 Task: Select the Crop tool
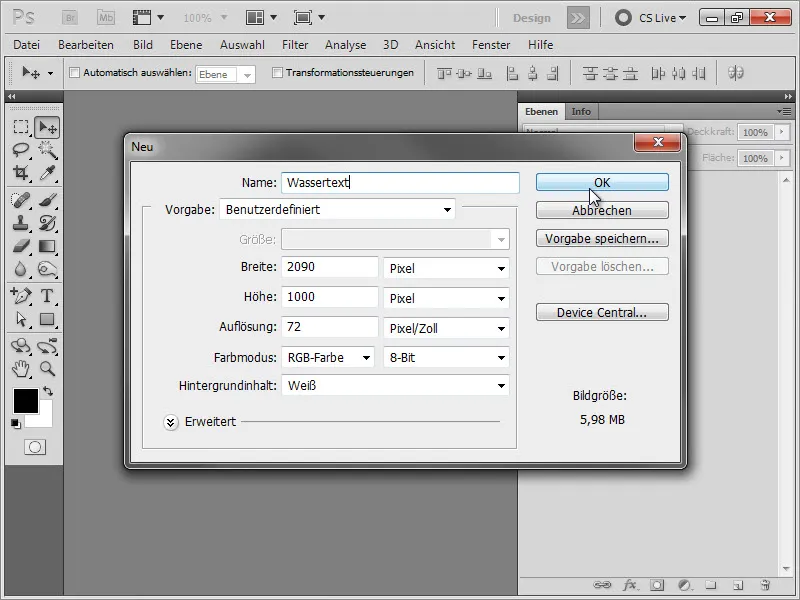(x=21, y=172)
